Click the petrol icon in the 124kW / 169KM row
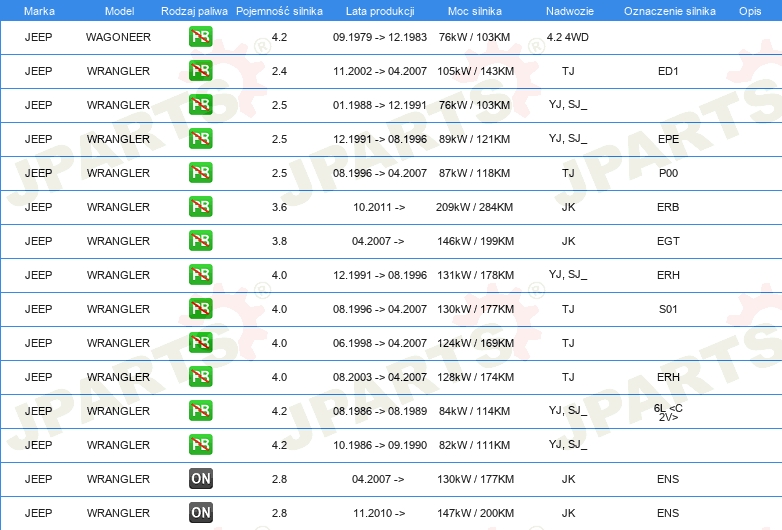This screenshot has height=530, width=782. click(200, 343)
